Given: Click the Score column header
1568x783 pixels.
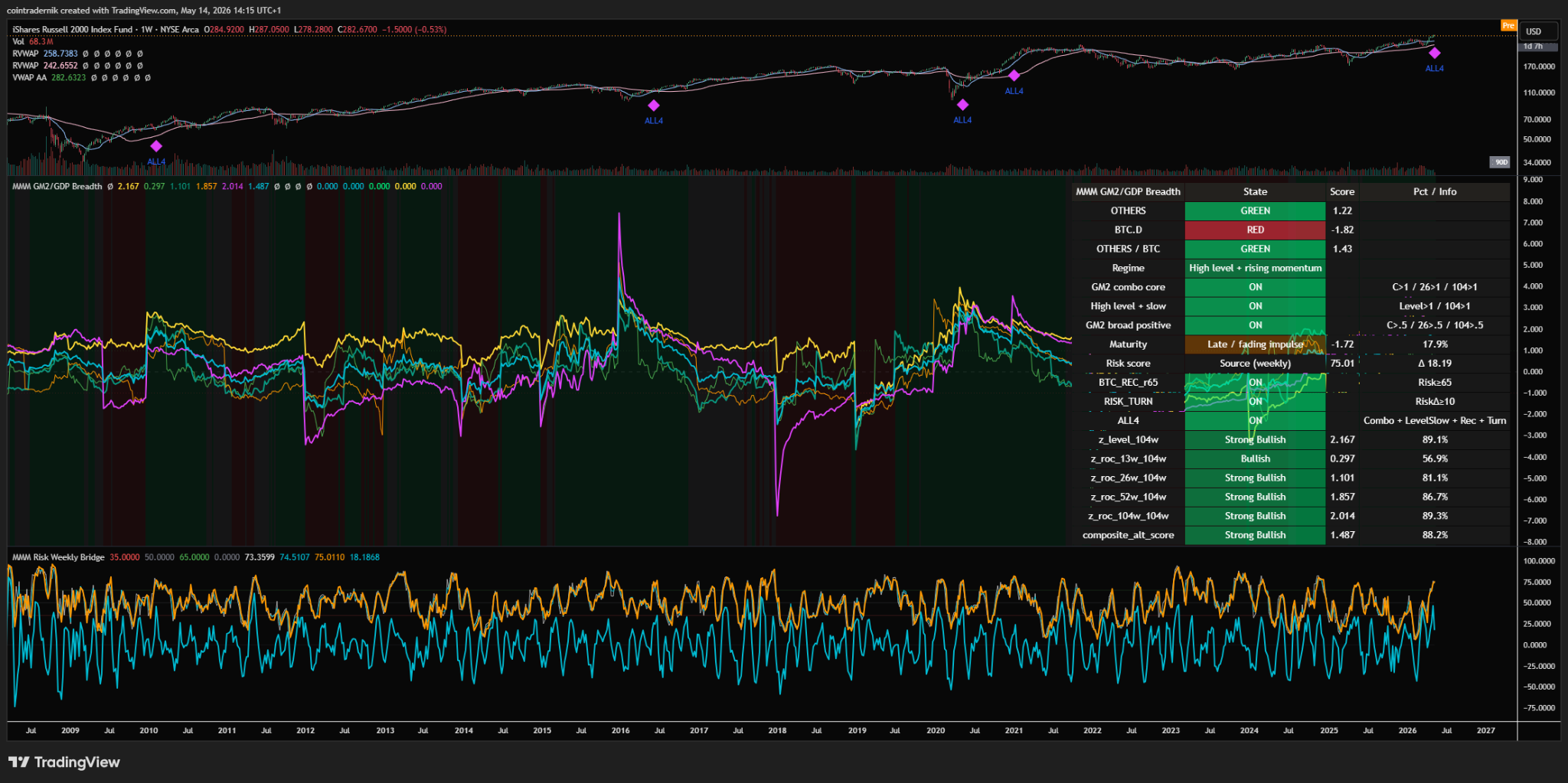Looking at the screenshot, I should tap(1341, 191).
